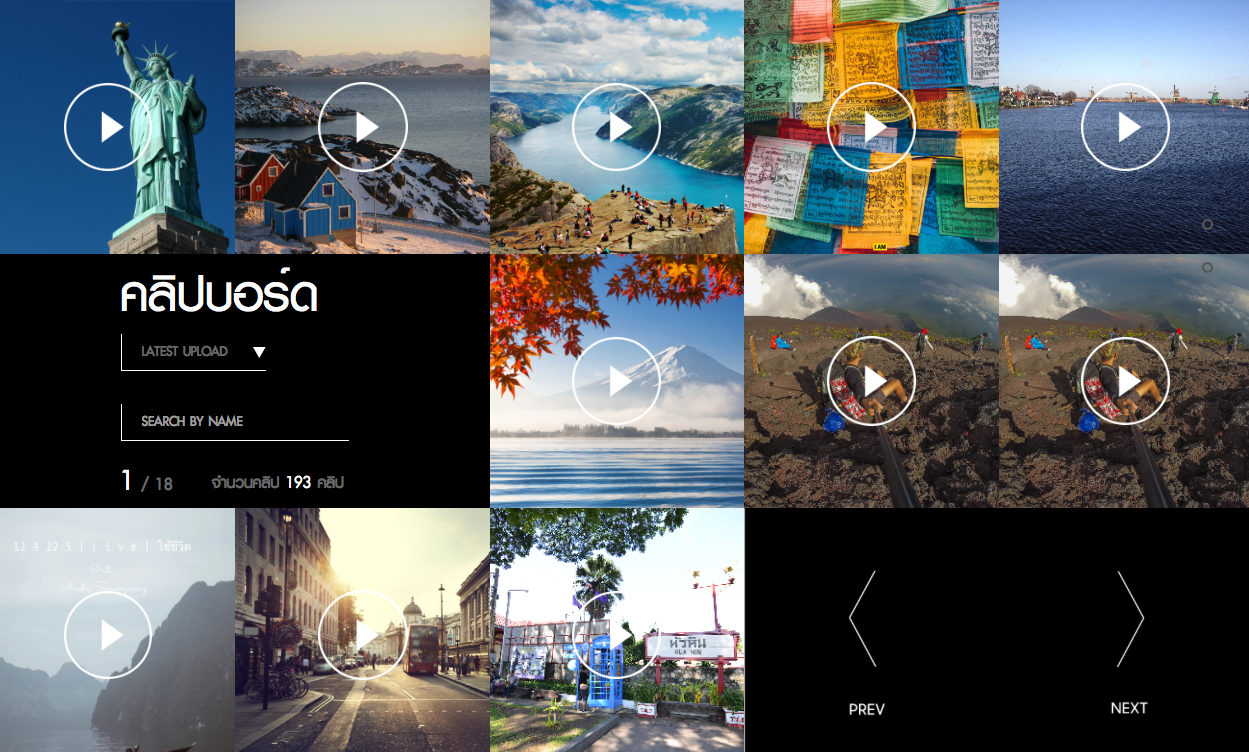The width and height of the screenshot is (1249, 752).
Task: Click the triangle arrow beside LATEST UPLOAD
Action: tap(259, 352)
